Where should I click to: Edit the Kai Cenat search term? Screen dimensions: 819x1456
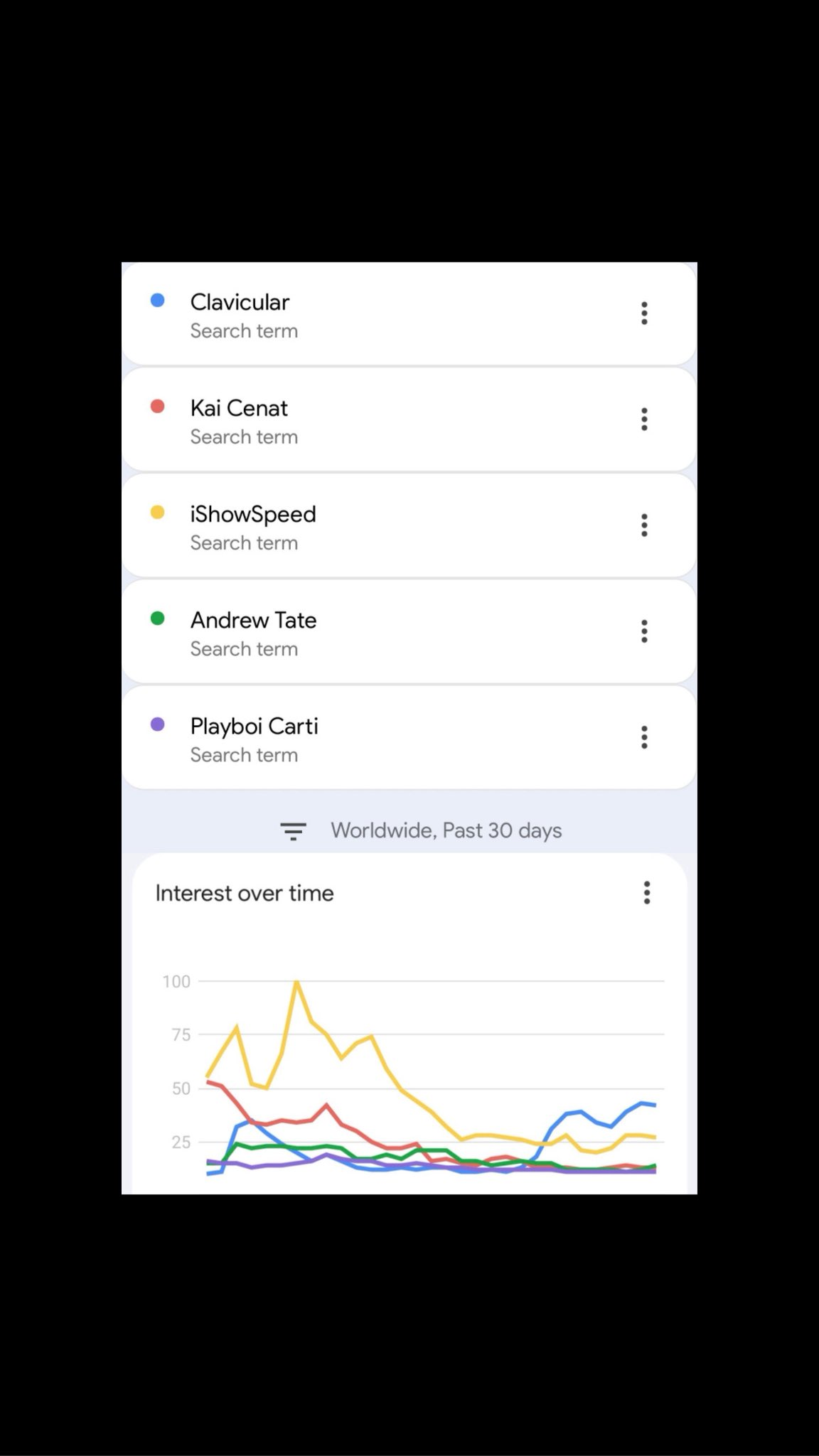(x=239, y=408)
